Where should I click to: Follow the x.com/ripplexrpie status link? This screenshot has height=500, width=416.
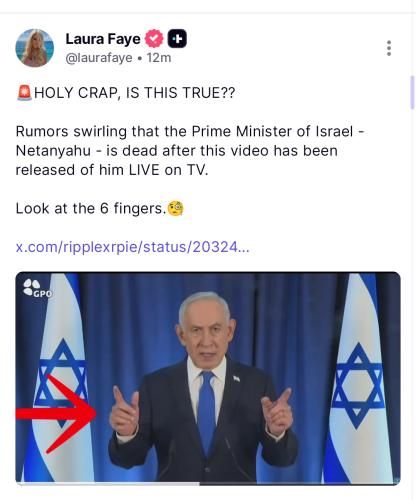point(132,247)
